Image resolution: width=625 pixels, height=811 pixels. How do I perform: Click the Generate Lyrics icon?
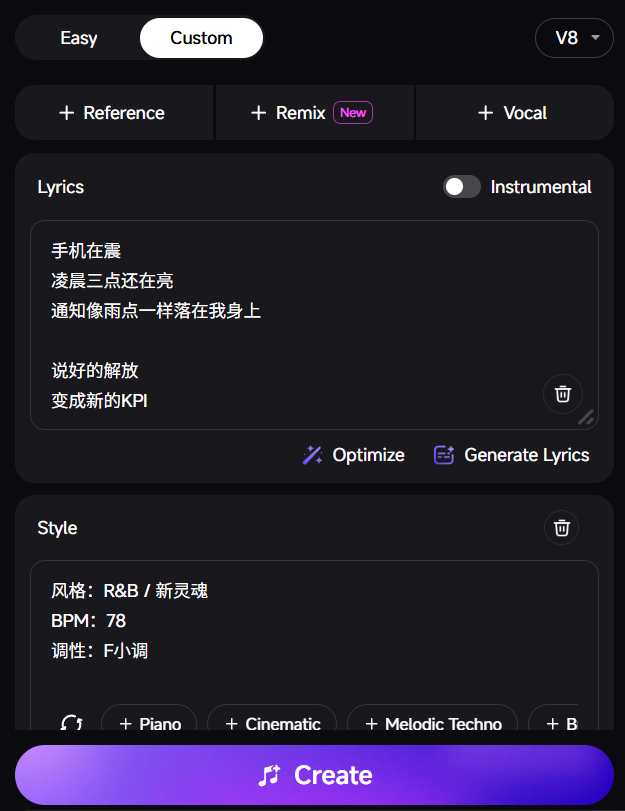click(444, 455)
